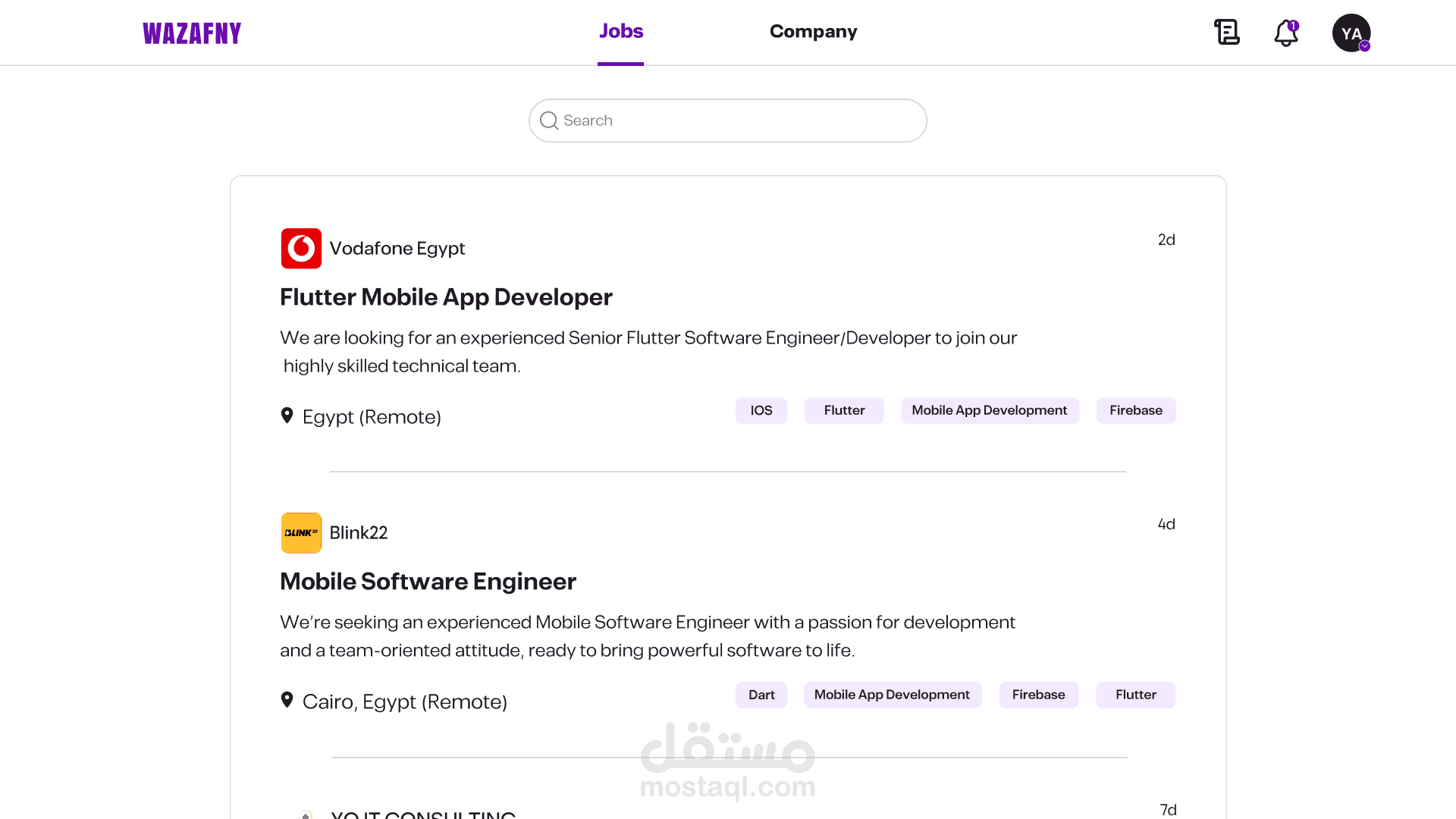The width and height of the screenshot is (1456, 819).
Task: Select Blink22 job's Mobile App Development tag
Action: tap(892, 695)
